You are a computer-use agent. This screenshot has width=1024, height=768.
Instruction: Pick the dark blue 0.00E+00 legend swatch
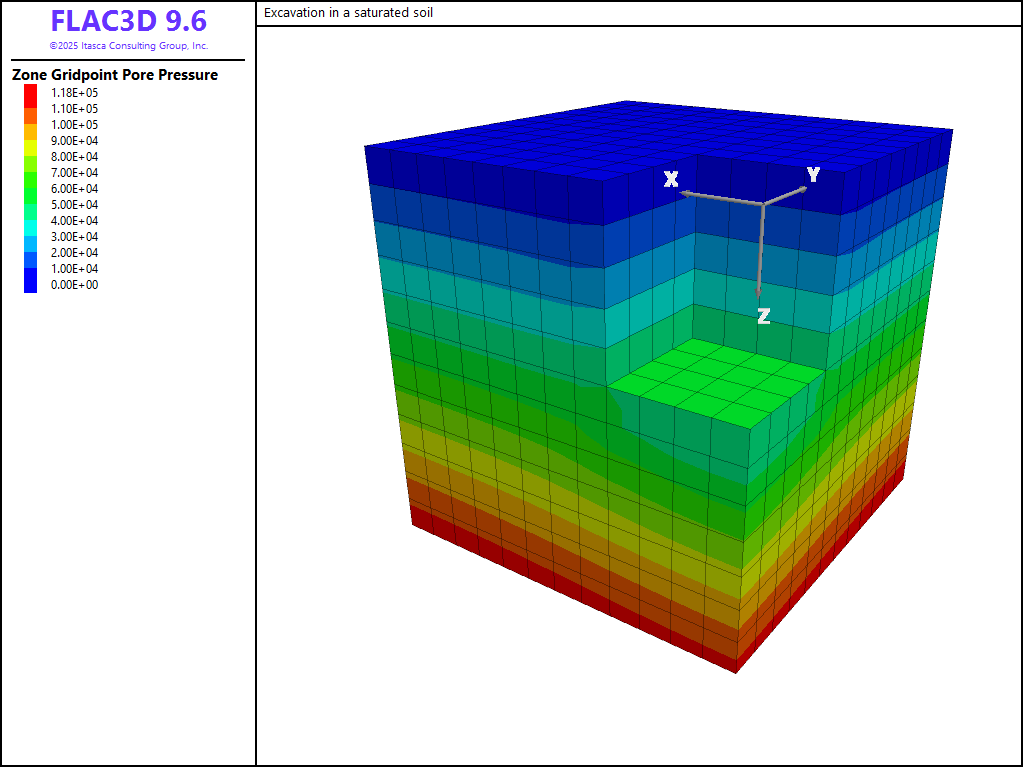[31, 285]
